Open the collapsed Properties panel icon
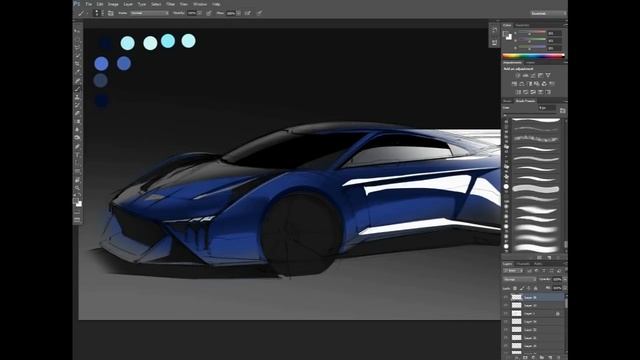The height and width of the screenshot is (360, 640). (x=494, y=42)
